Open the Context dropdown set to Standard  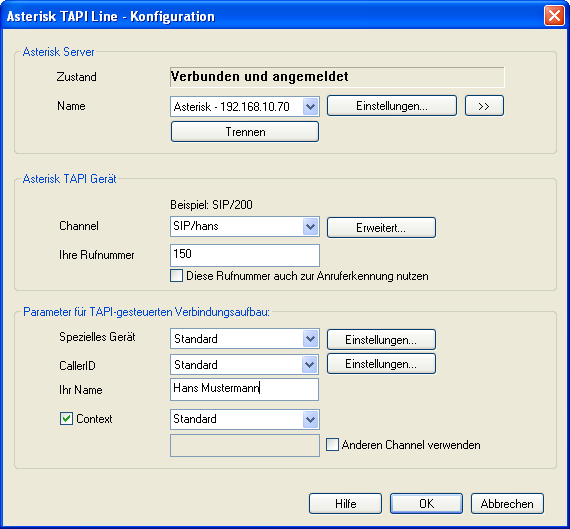(x=245, y=419)
